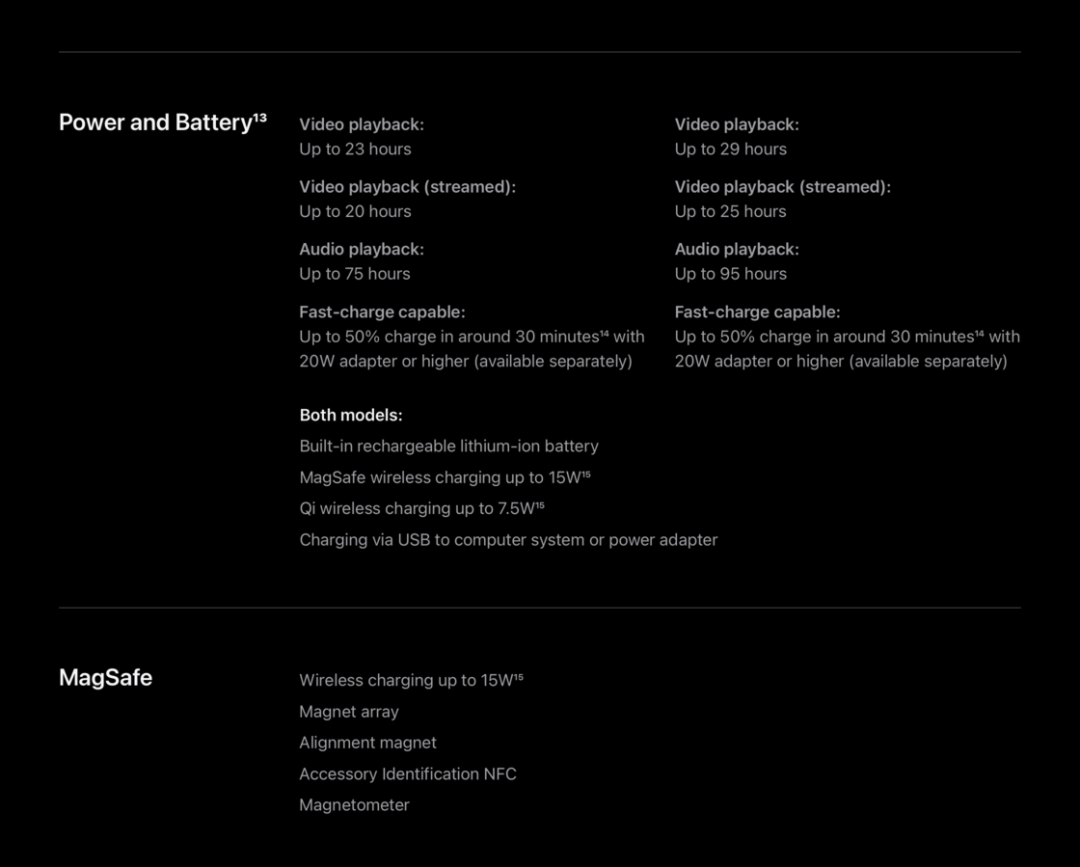This screenshot has height=867, width=1080.
Task: Select the 'Up to 29 hours' video playback text
Action: (x=730, y=149)
